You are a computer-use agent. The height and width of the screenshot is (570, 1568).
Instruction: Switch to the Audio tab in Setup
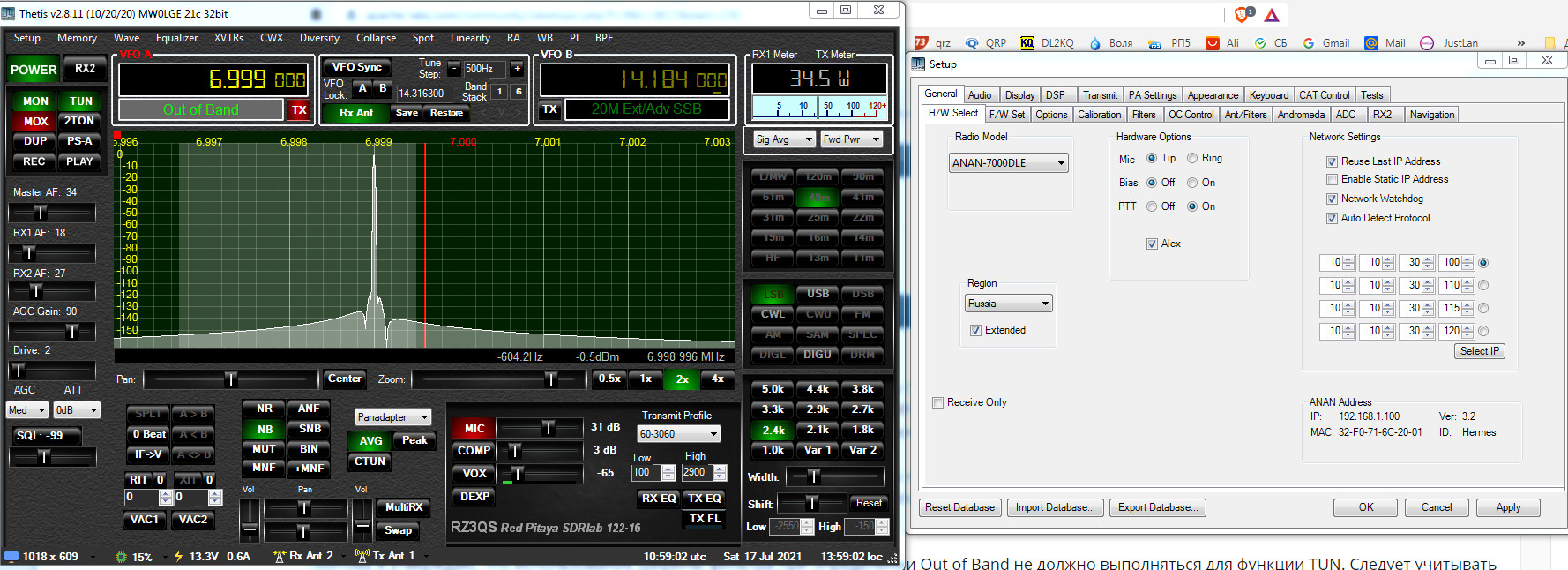(x=980, y=95)
